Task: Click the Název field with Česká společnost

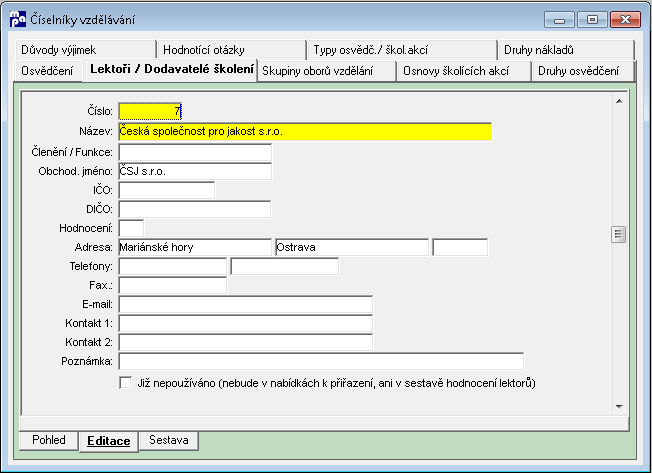Action: click(x=305, y=132)
